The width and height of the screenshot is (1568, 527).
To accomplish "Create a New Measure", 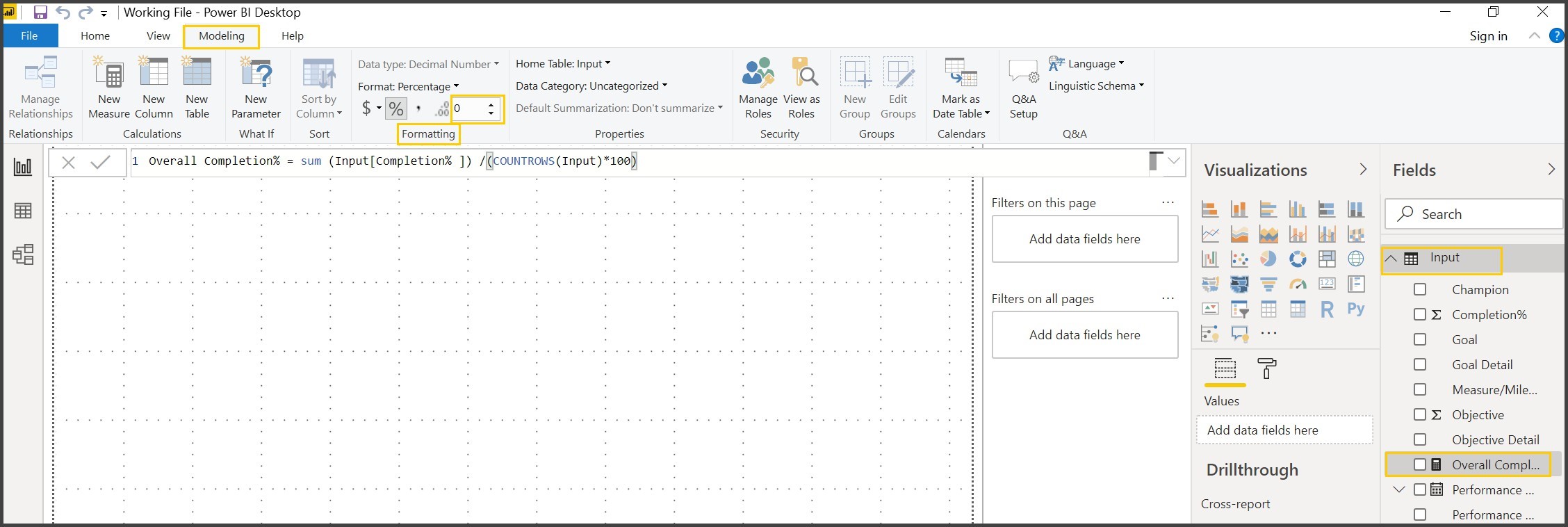I will coord(109,88).
